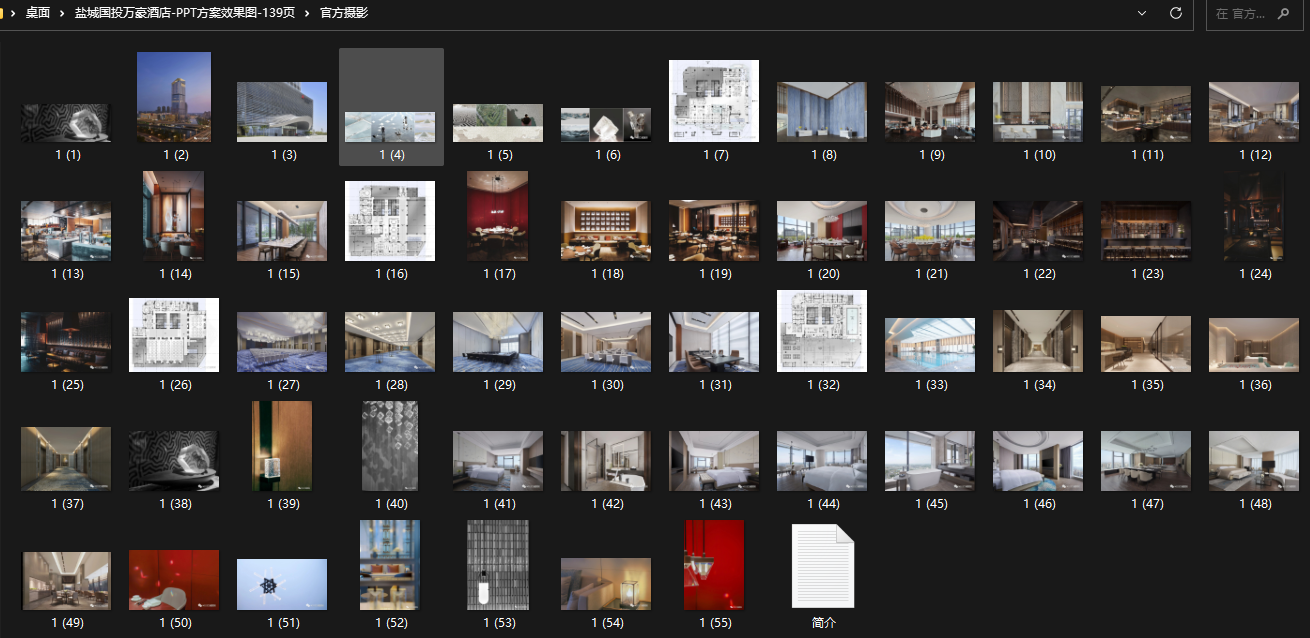This screenshot has width=1310, height=638.
Task: Expand the chevron before 官方摄影 breadcrumb
Action: click(306, 13)
